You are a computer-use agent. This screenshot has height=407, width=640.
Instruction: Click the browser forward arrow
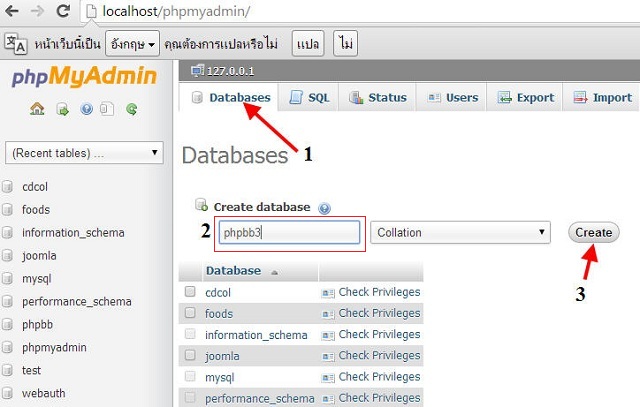(37, 11)
